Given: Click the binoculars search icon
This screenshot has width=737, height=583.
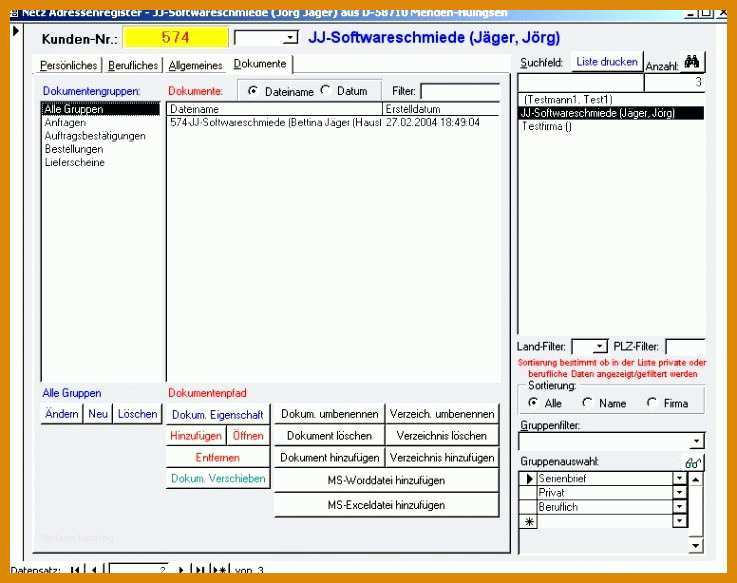Looking at the screenshot, I should (692, 63).
